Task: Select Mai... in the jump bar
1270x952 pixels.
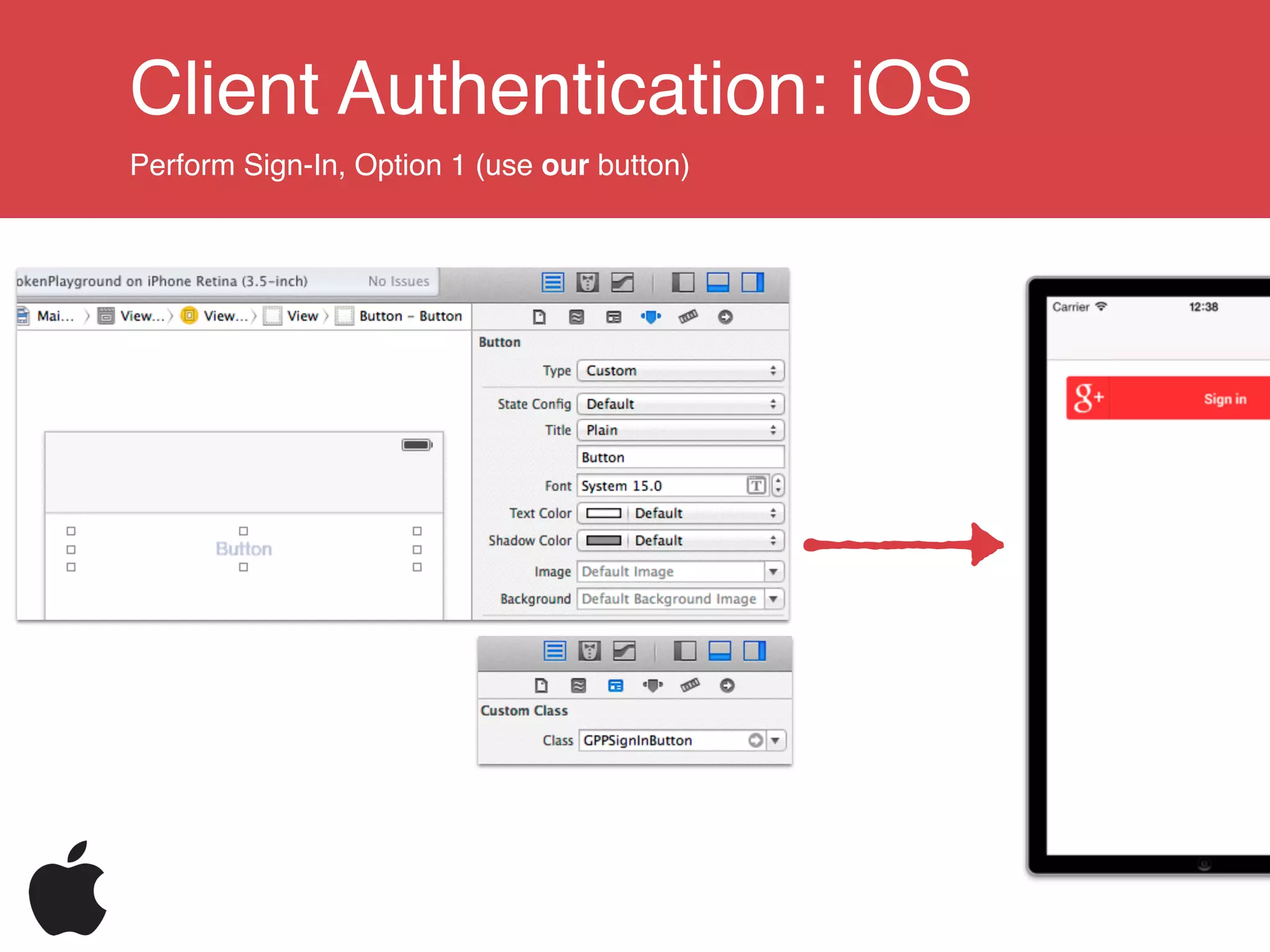Action: click(x=47, y=316)
